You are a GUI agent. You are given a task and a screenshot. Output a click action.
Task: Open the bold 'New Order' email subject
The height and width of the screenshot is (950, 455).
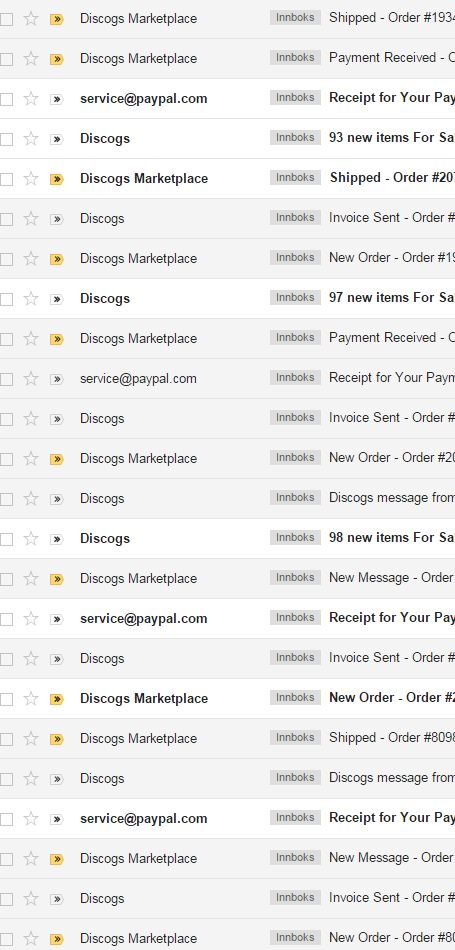click(392, 697)
